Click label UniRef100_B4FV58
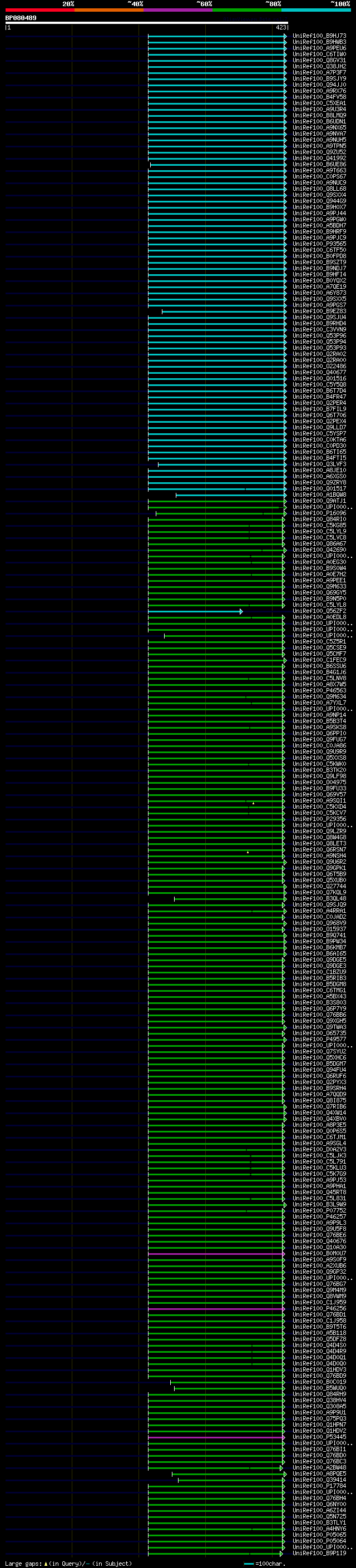The width and height of the screenshot is (356, 1568). pyautogui.click(x=319, y=97)
